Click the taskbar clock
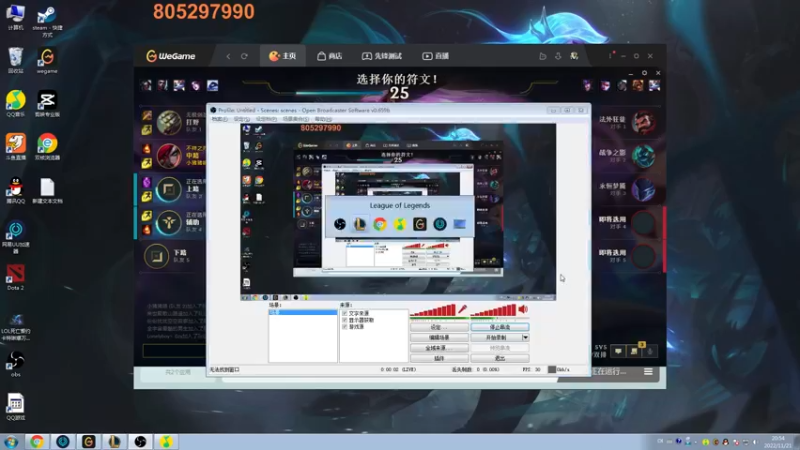 (x=779, y=442)
